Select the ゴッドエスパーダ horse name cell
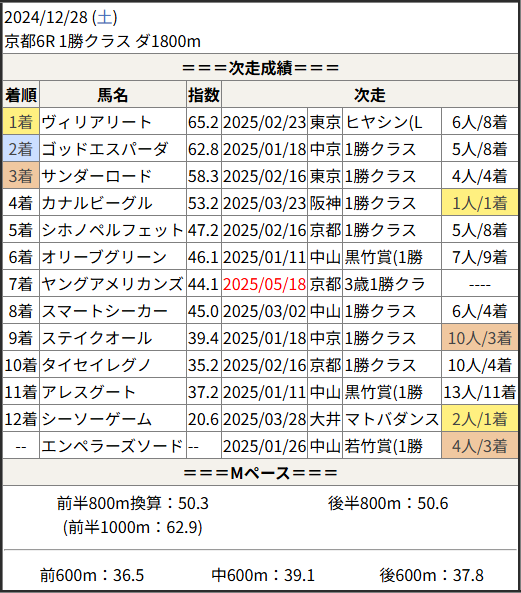 click(x=113, y=149)
